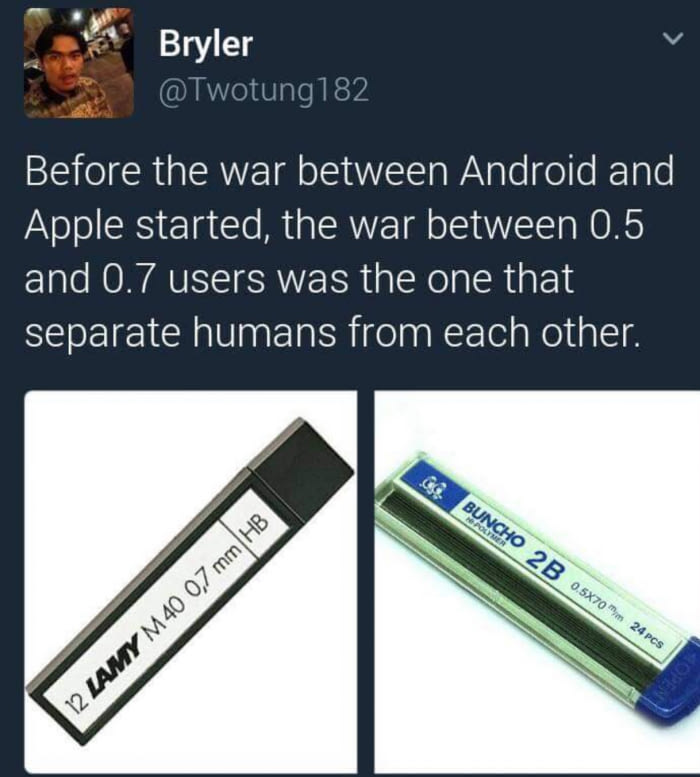The height and width of the screenshot is (777, 700).
Task: Visit the @Twotung182 handle
Action: (264, 91)
